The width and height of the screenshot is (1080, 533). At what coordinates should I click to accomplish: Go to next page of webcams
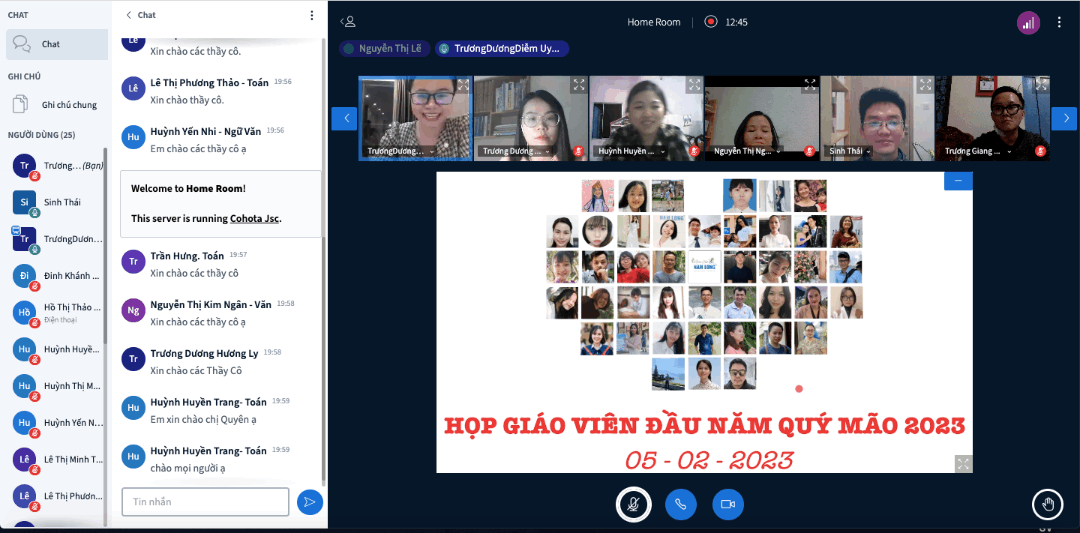(x=1064, y=119)
